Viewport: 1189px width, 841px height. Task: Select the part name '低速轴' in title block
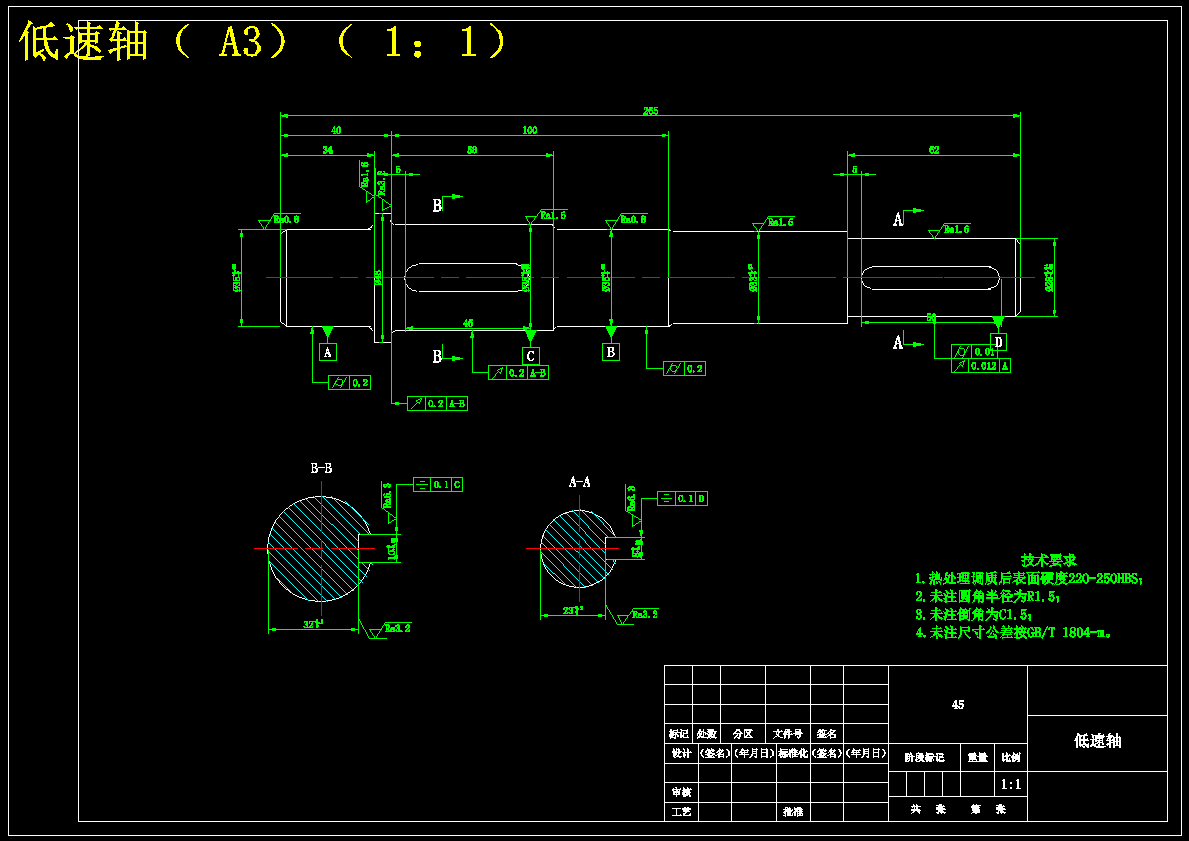[x=1097, y=741]
